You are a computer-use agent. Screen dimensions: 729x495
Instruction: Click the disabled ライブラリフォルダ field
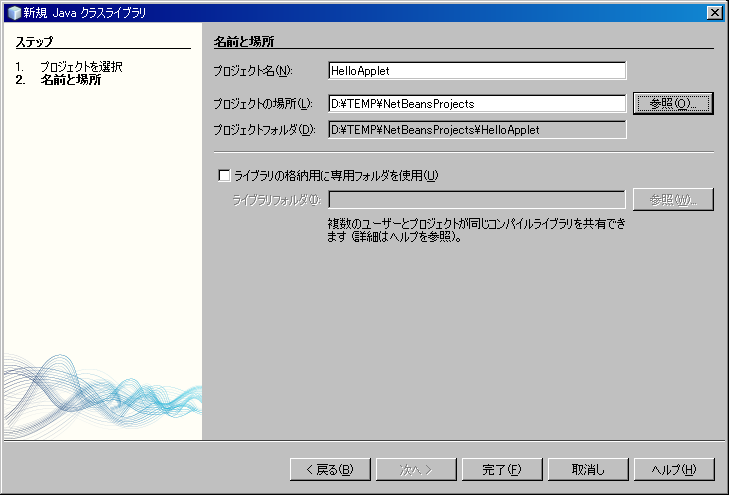click(x=477, y=200)
